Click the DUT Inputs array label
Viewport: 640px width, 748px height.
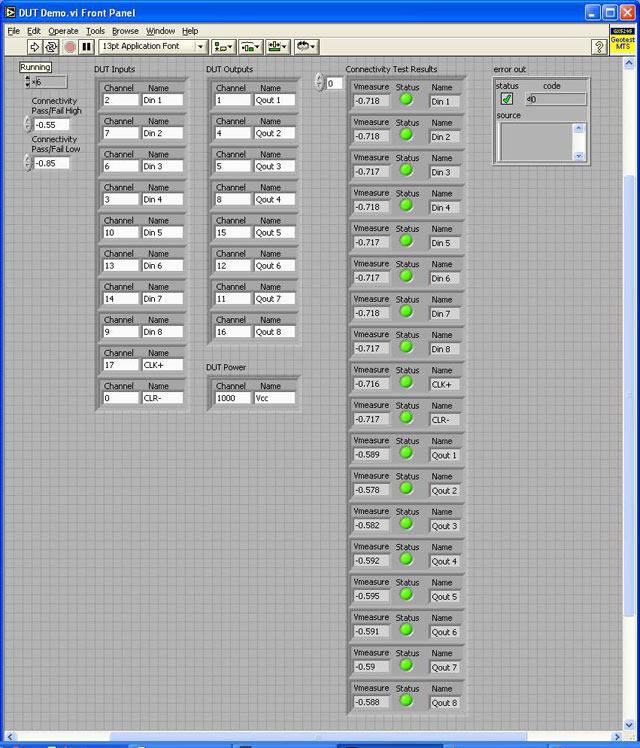114,69
